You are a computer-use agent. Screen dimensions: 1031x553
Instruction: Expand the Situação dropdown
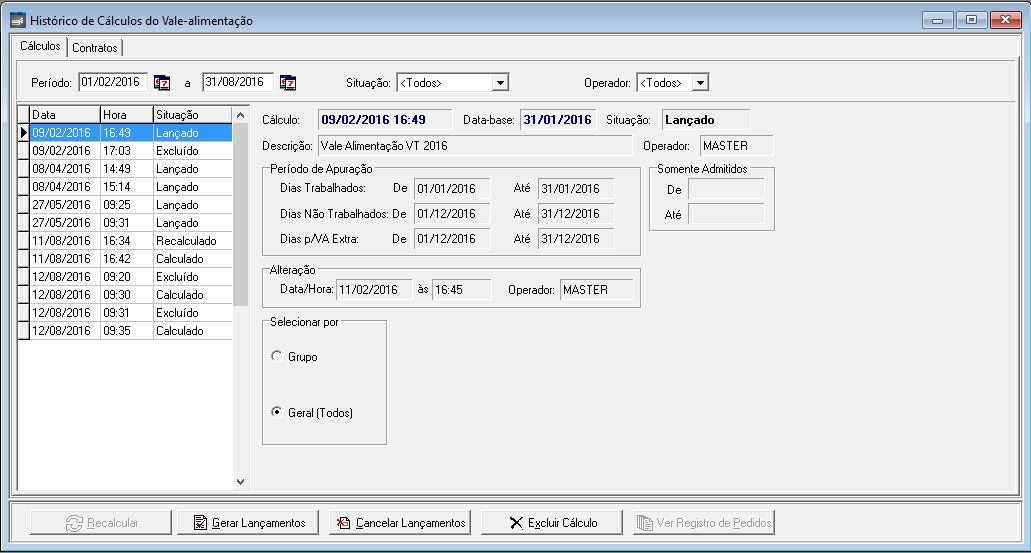(501, 82)
